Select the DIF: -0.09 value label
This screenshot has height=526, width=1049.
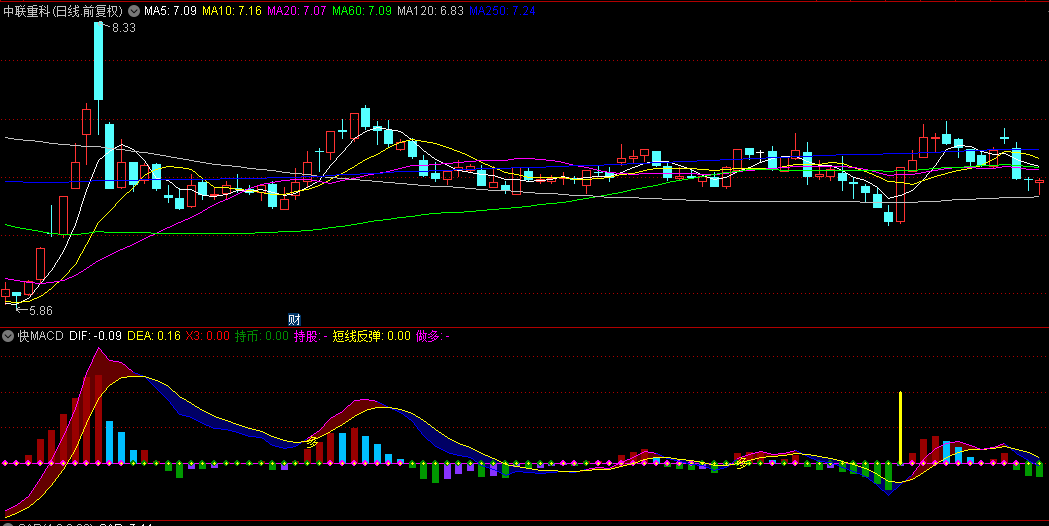96,336
